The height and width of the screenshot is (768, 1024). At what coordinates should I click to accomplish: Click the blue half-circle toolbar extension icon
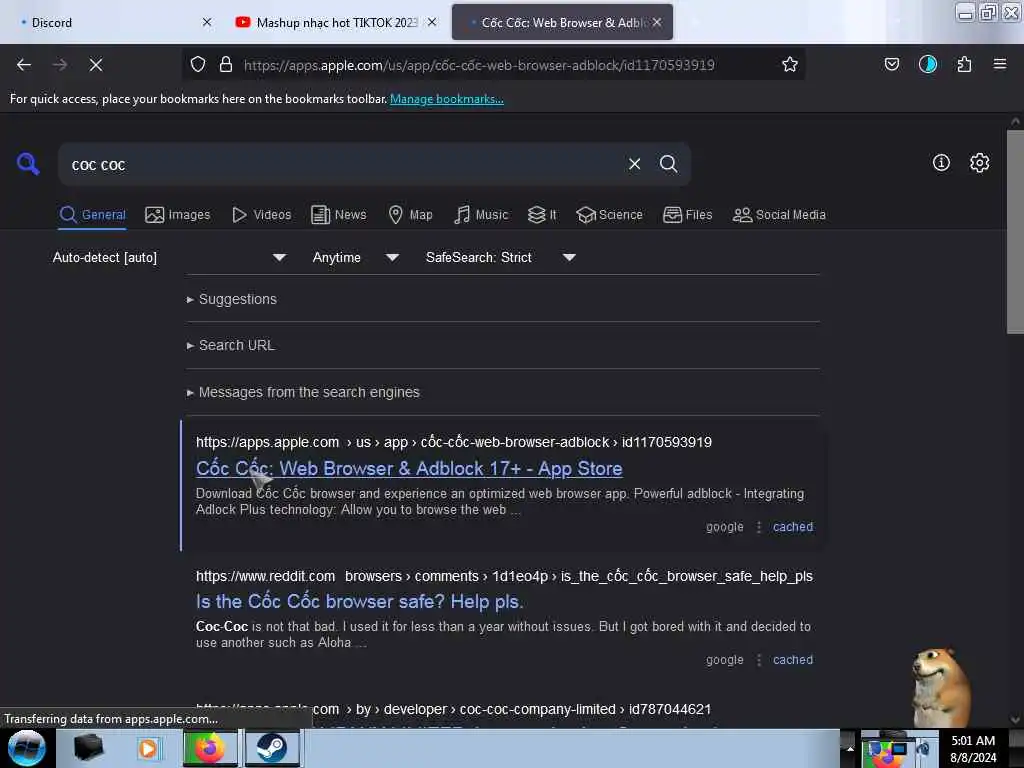pyautogui.click(x=927, y=64)
